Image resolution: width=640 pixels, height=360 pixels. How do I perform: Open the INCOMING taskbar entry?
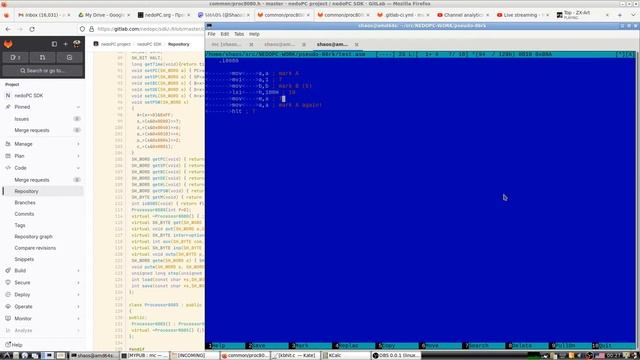(194, 356)
